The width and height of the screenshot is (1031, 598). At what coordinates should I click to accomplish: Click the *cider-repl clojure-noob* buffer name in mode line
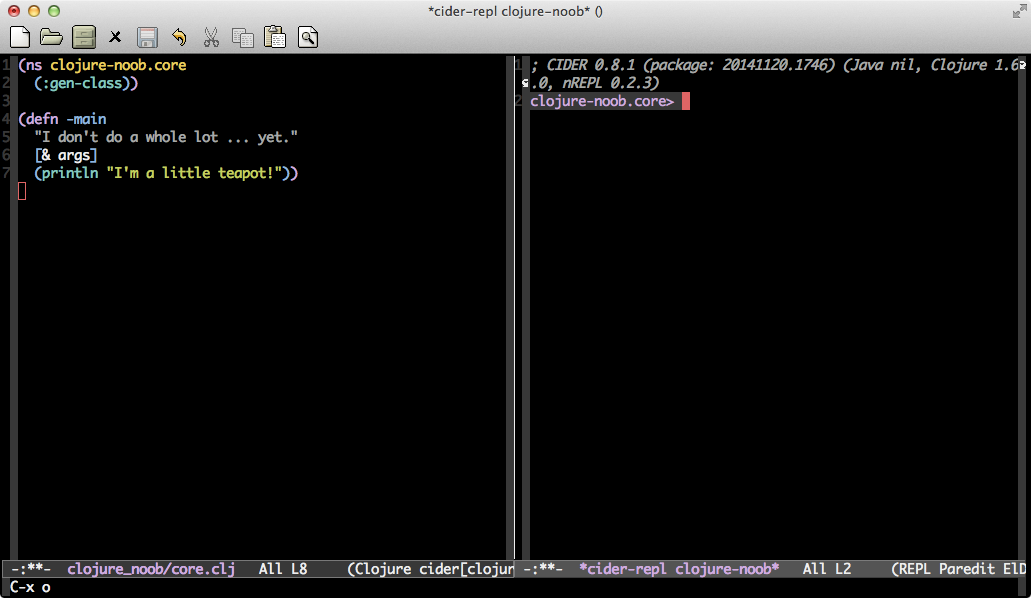[x=679, y=569]
